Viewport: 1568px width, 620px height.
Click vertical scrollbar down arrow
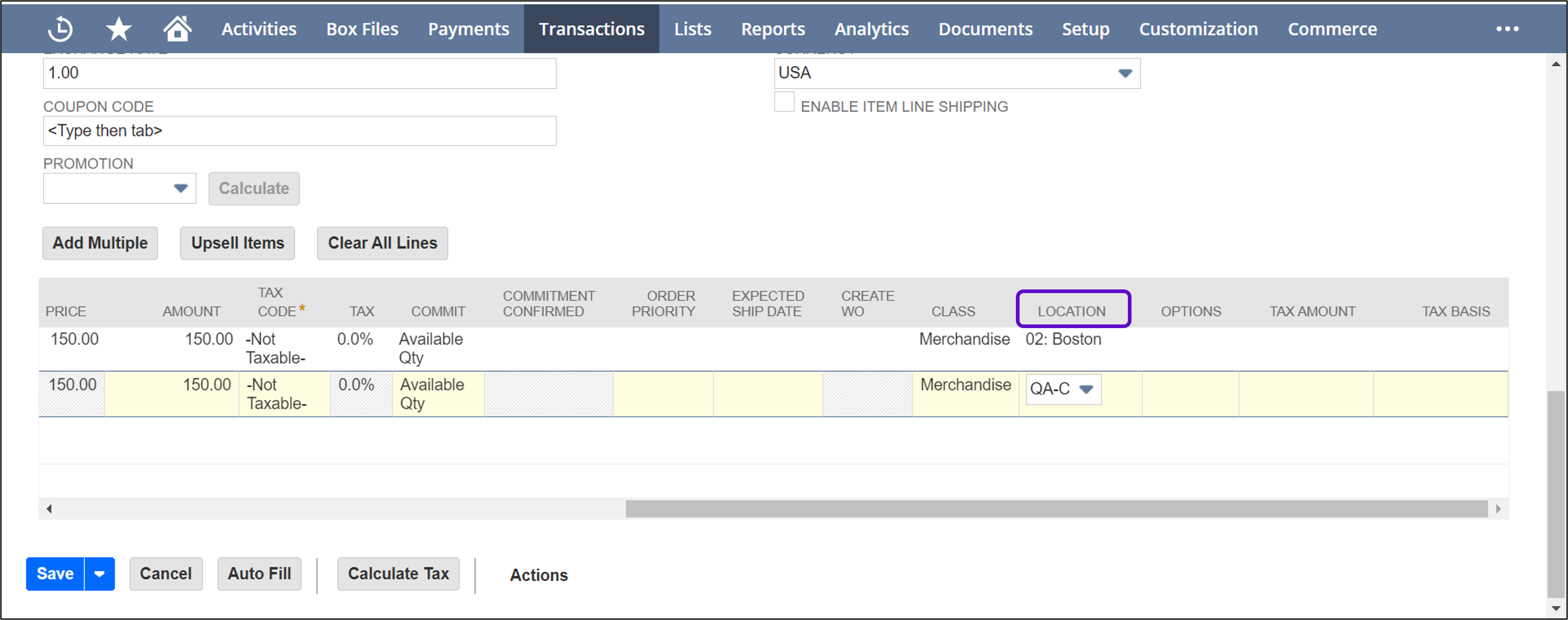1556,608
